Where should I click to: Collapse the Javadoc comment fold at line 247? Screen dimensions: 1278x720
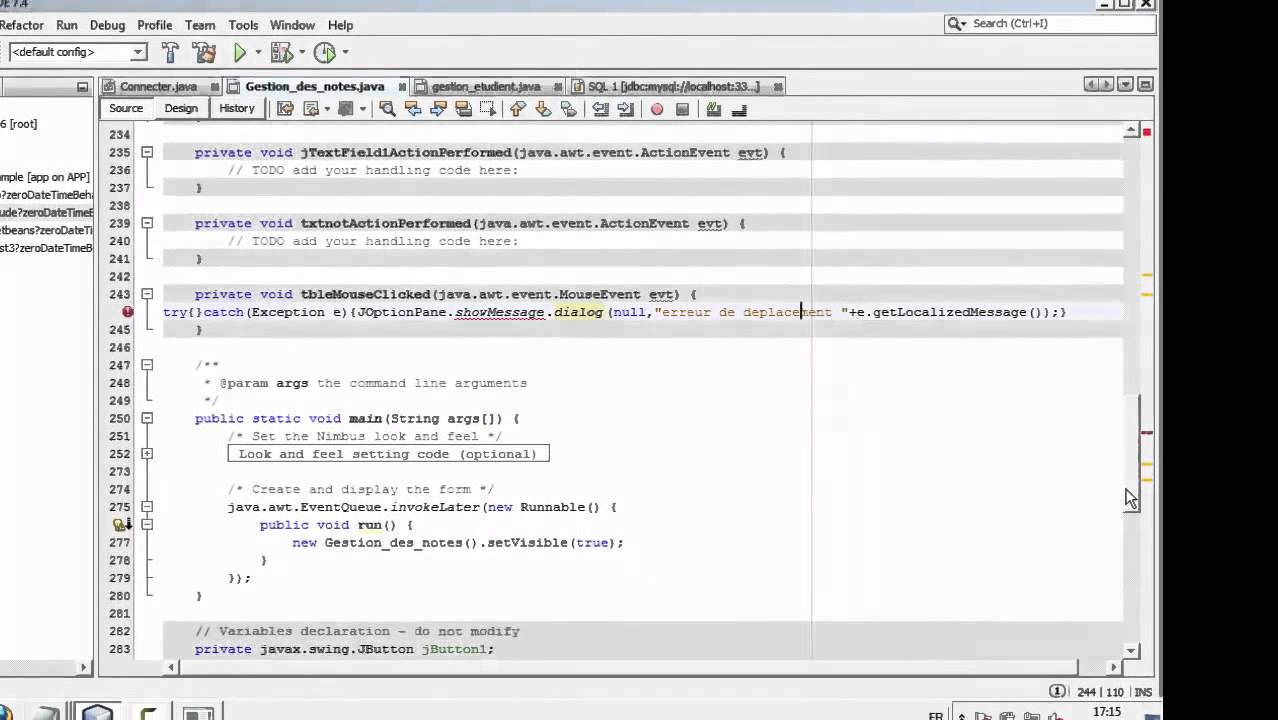coord(147,365)
